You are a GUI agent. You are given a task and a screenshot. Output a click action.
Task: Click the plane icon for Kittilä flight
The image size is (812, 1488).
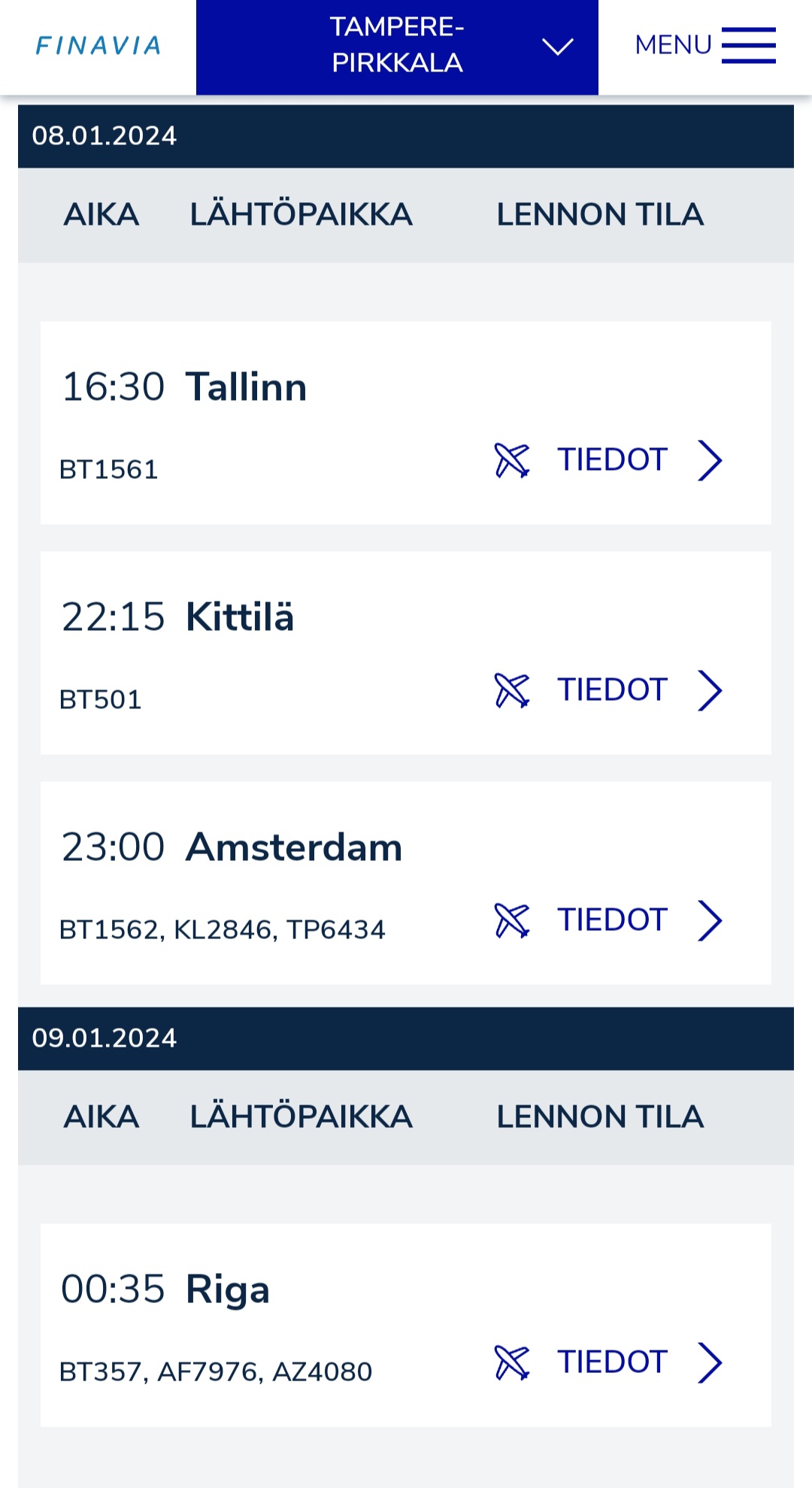[x=512, y=690]
